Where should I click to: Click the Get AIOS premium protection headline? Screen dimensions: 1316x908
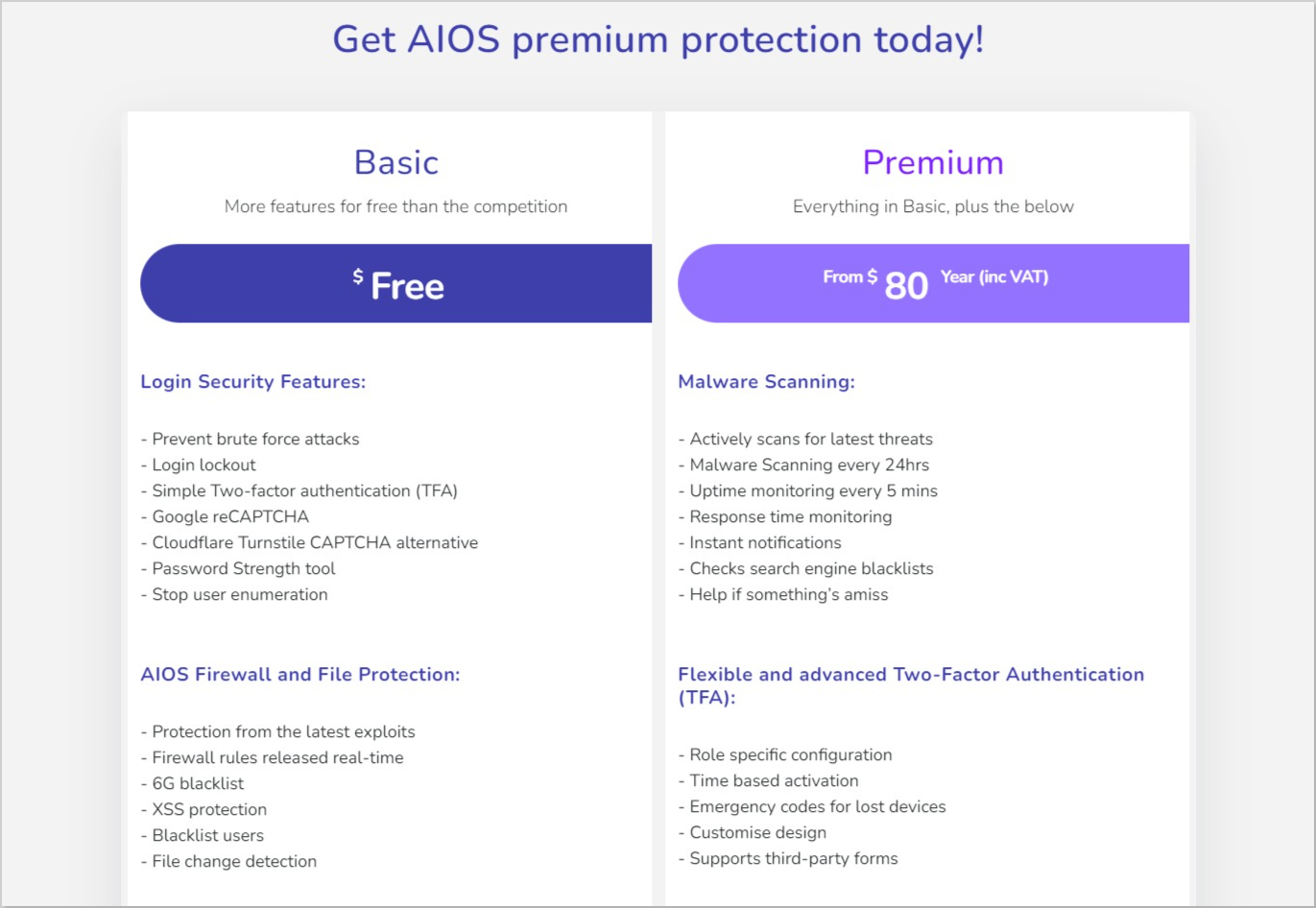[658, 39]
